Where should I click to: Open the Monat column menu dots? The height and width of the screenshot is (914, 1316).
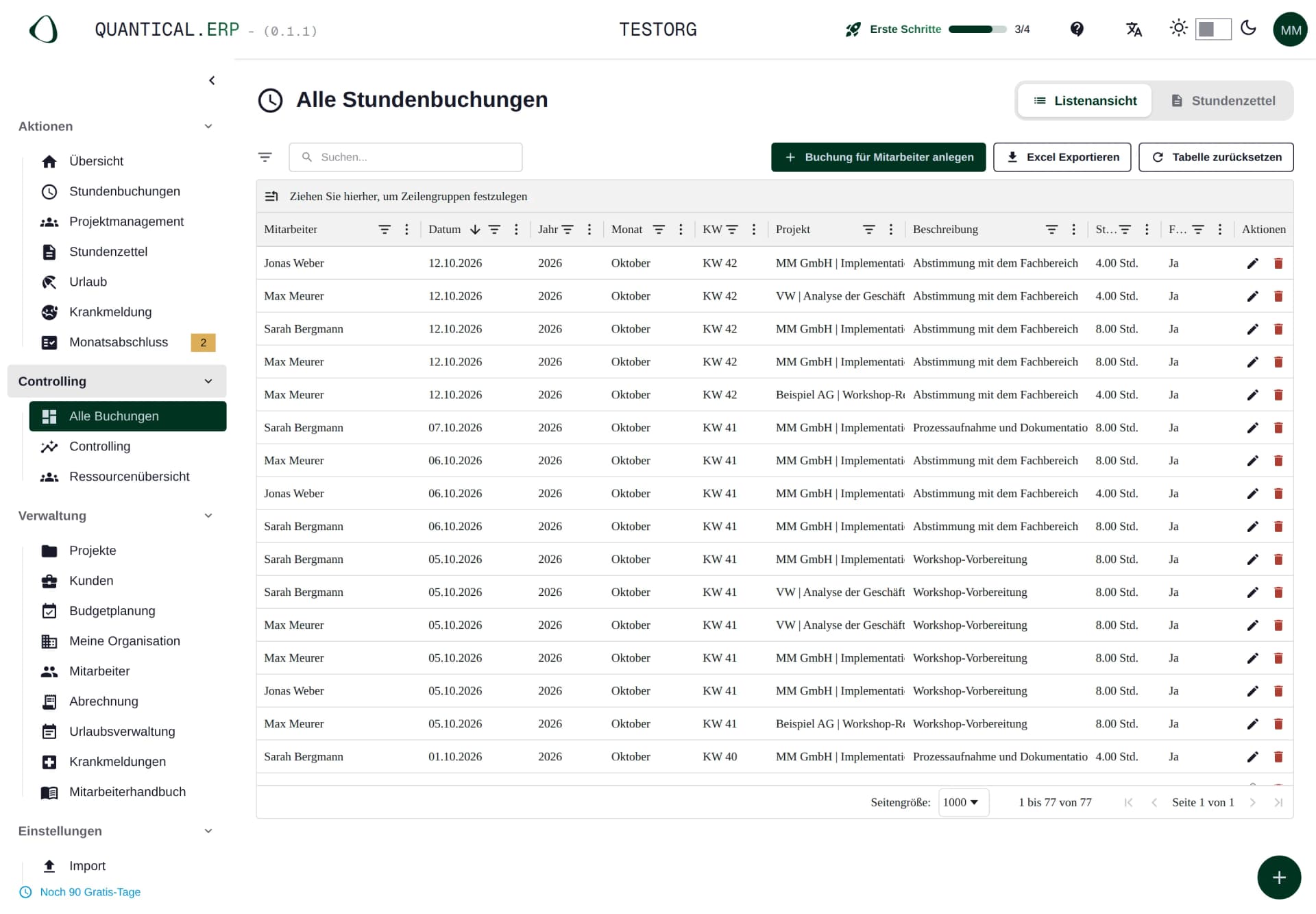click(681, 230)
